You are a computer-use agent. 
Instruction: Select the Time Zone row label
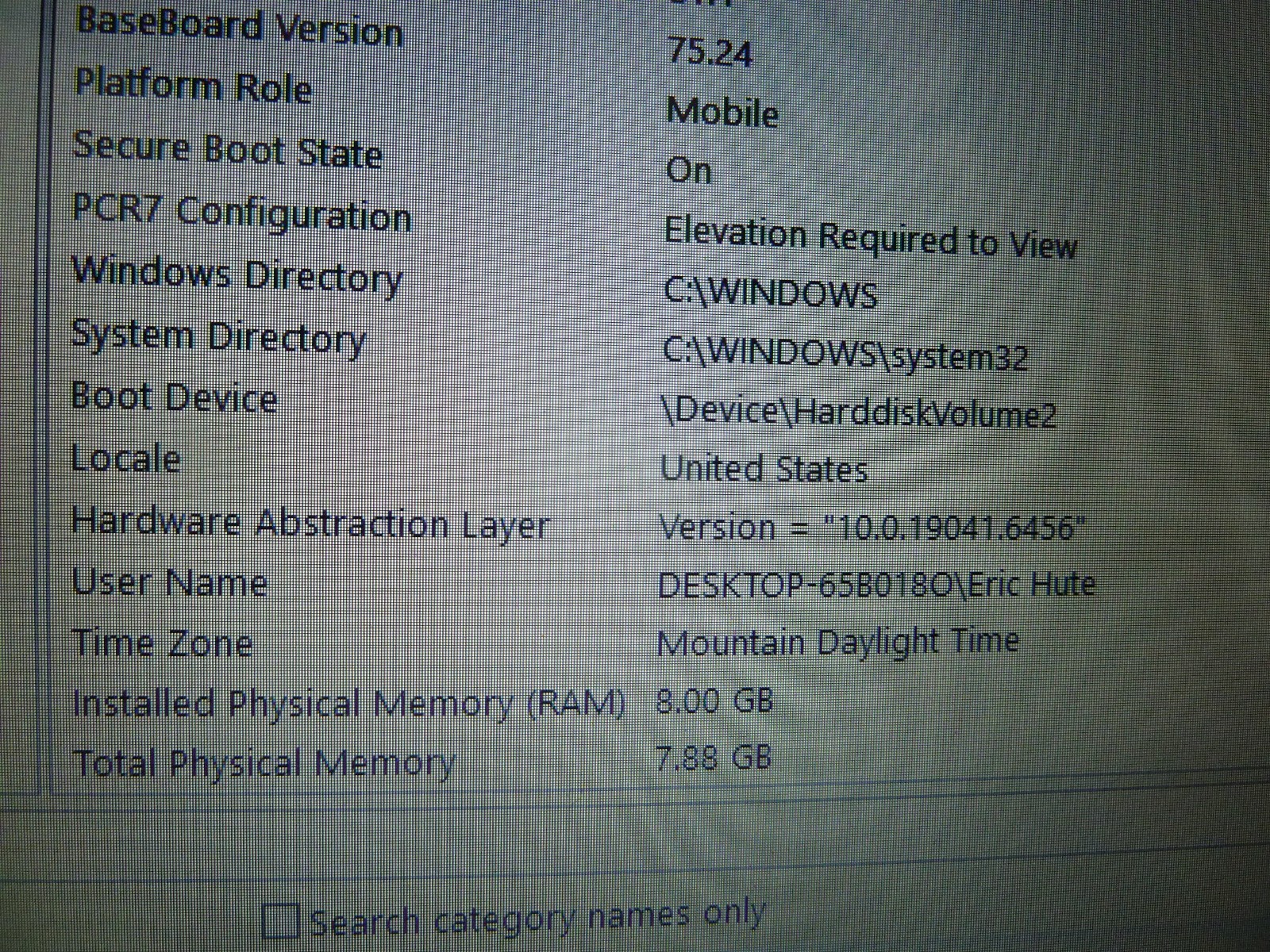click(163, 642)
